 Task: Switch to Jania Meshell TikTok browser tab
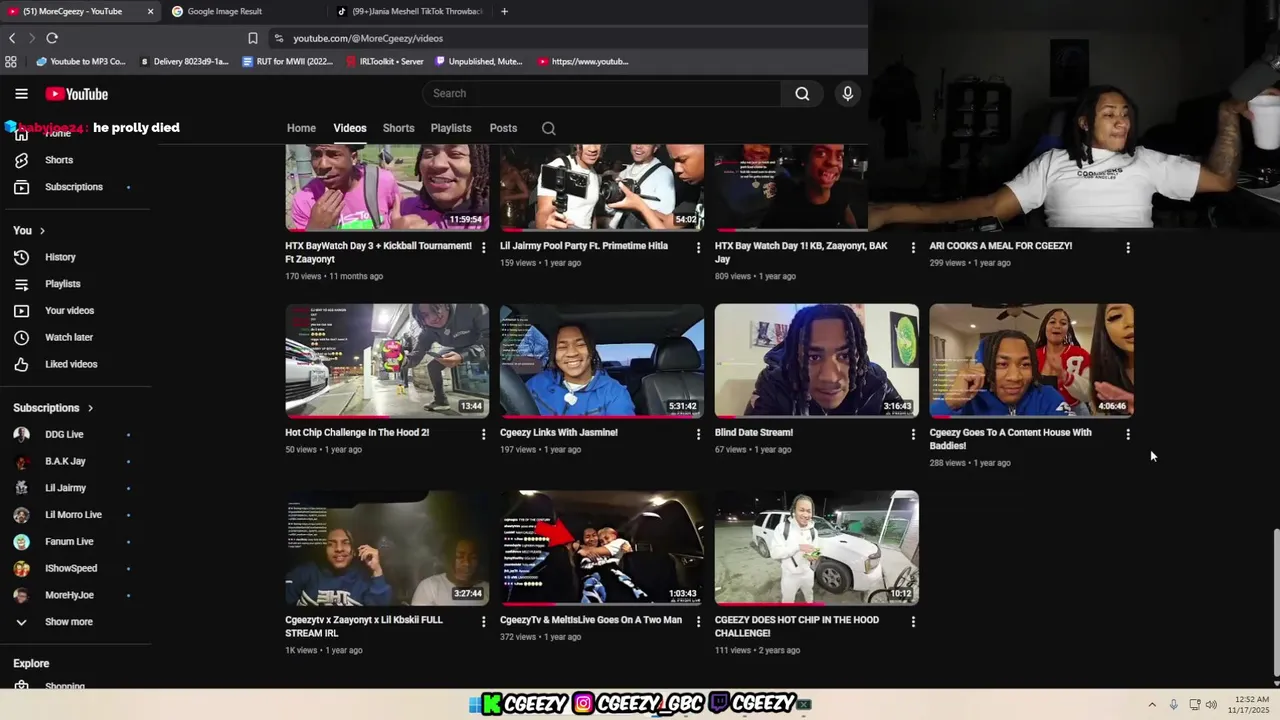click(410, 11)
